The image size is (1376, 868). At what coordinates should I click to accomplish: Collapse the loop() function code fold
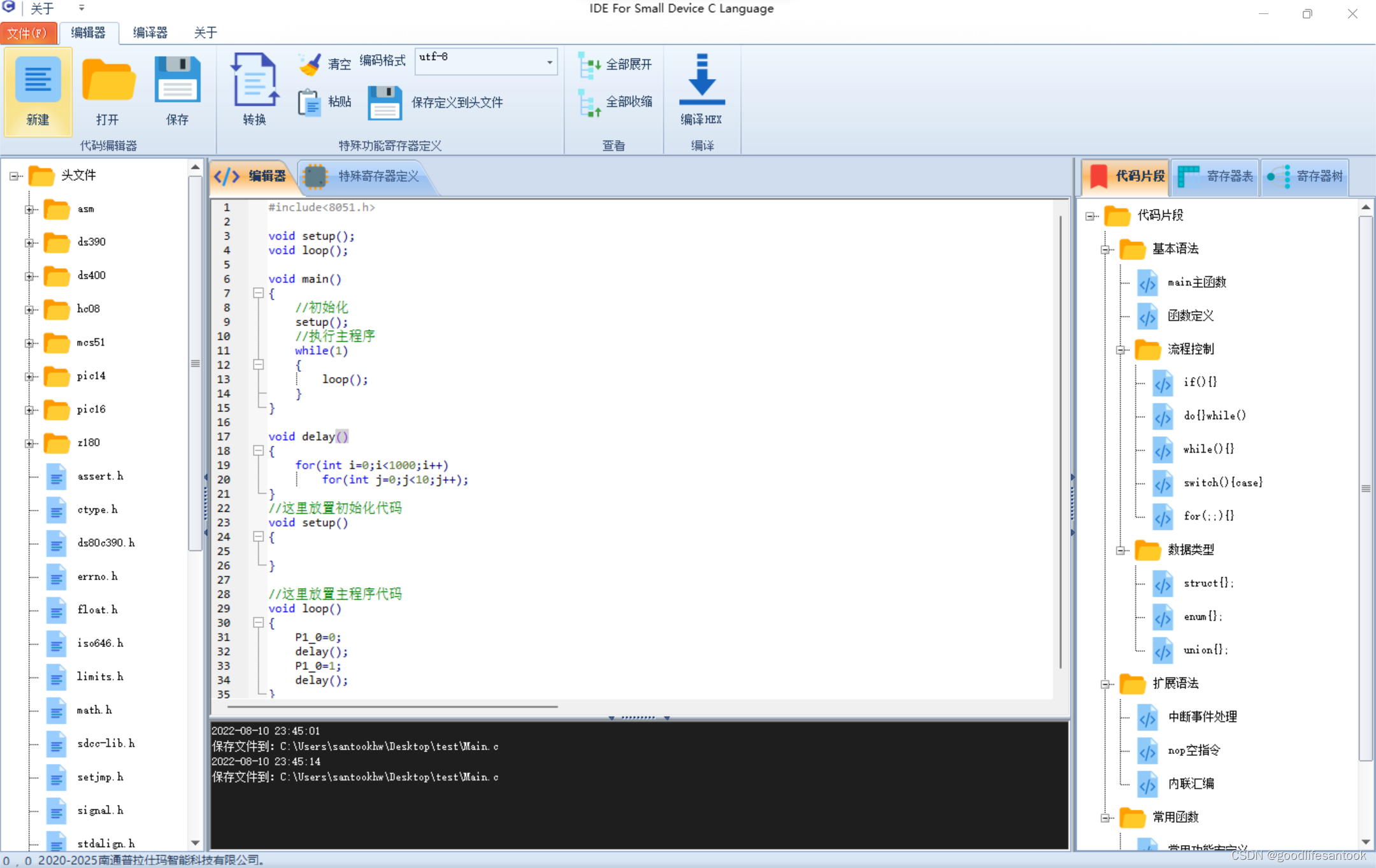tap(259, 623)
